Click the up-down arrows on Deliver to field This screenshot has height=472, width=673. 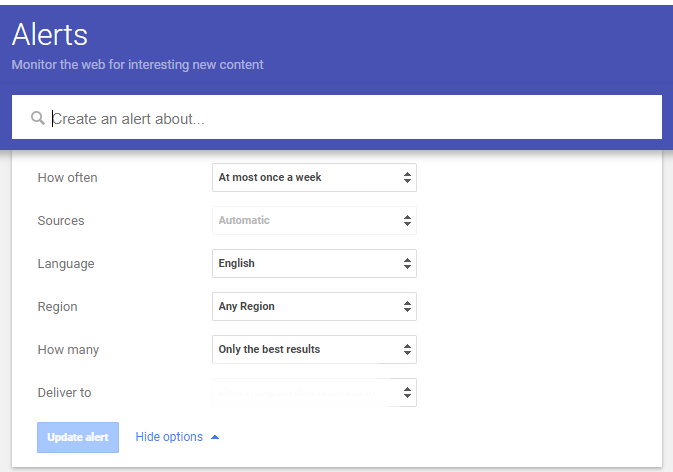point(407,393)
